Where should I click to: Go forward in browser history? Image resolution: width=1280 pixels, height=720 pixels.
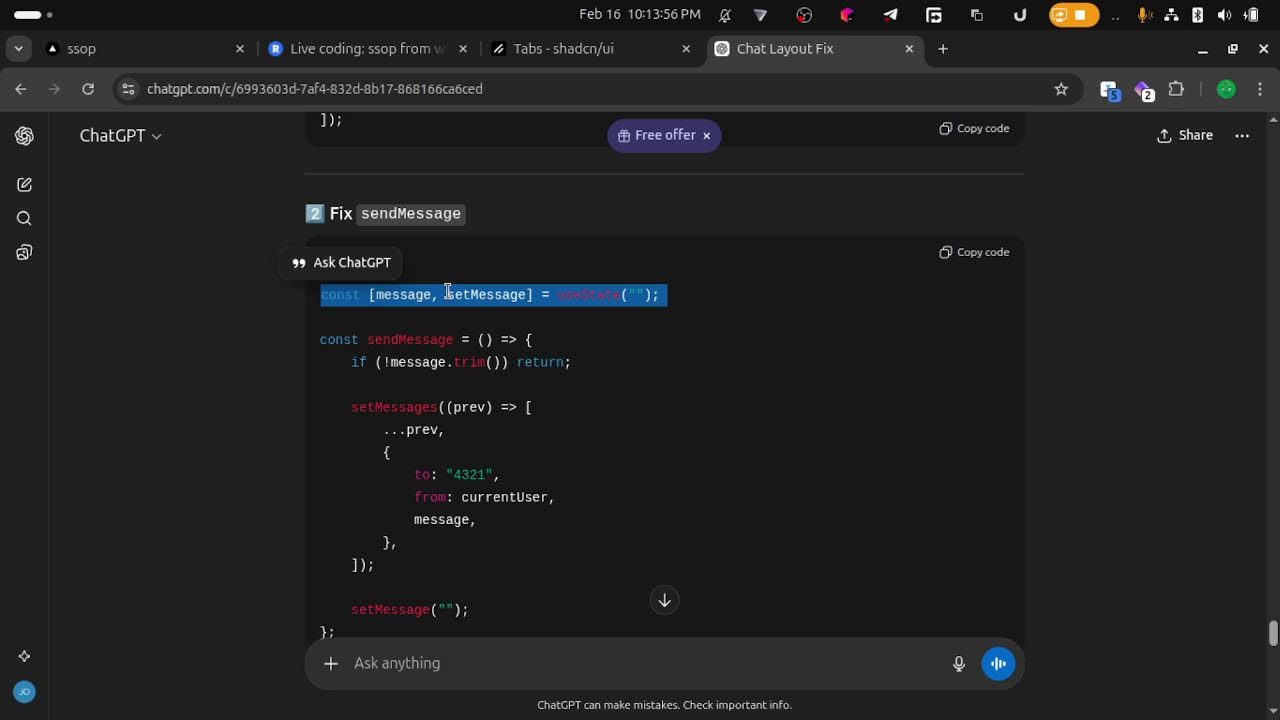[54, 89]
